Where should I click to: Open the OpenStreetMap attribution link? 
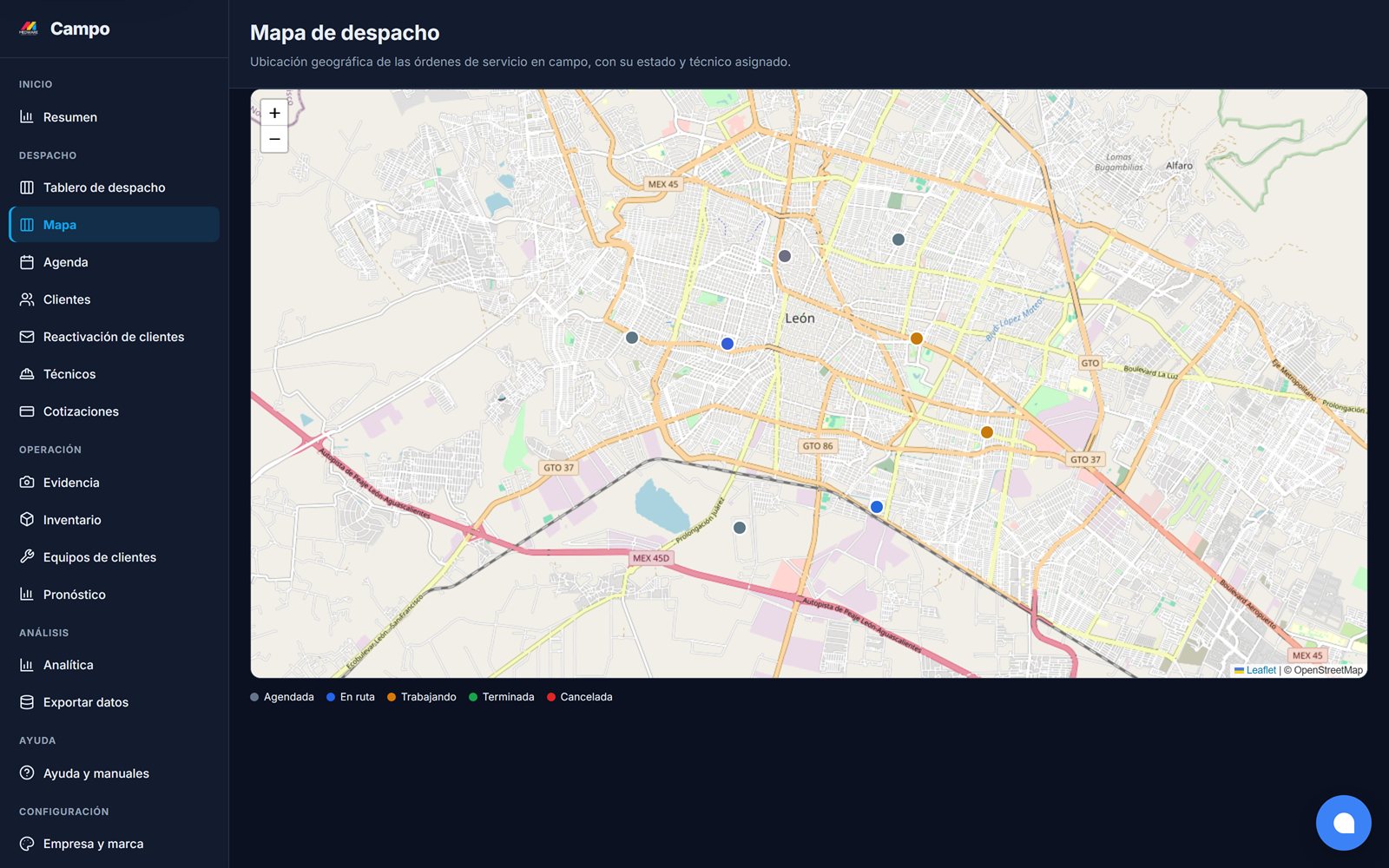pyautogui.click(x=1328, y=670)
